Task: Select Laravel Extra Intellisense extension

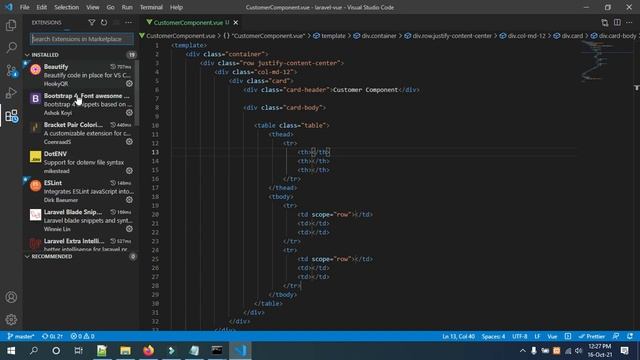Action: click(x=81, y=244)
